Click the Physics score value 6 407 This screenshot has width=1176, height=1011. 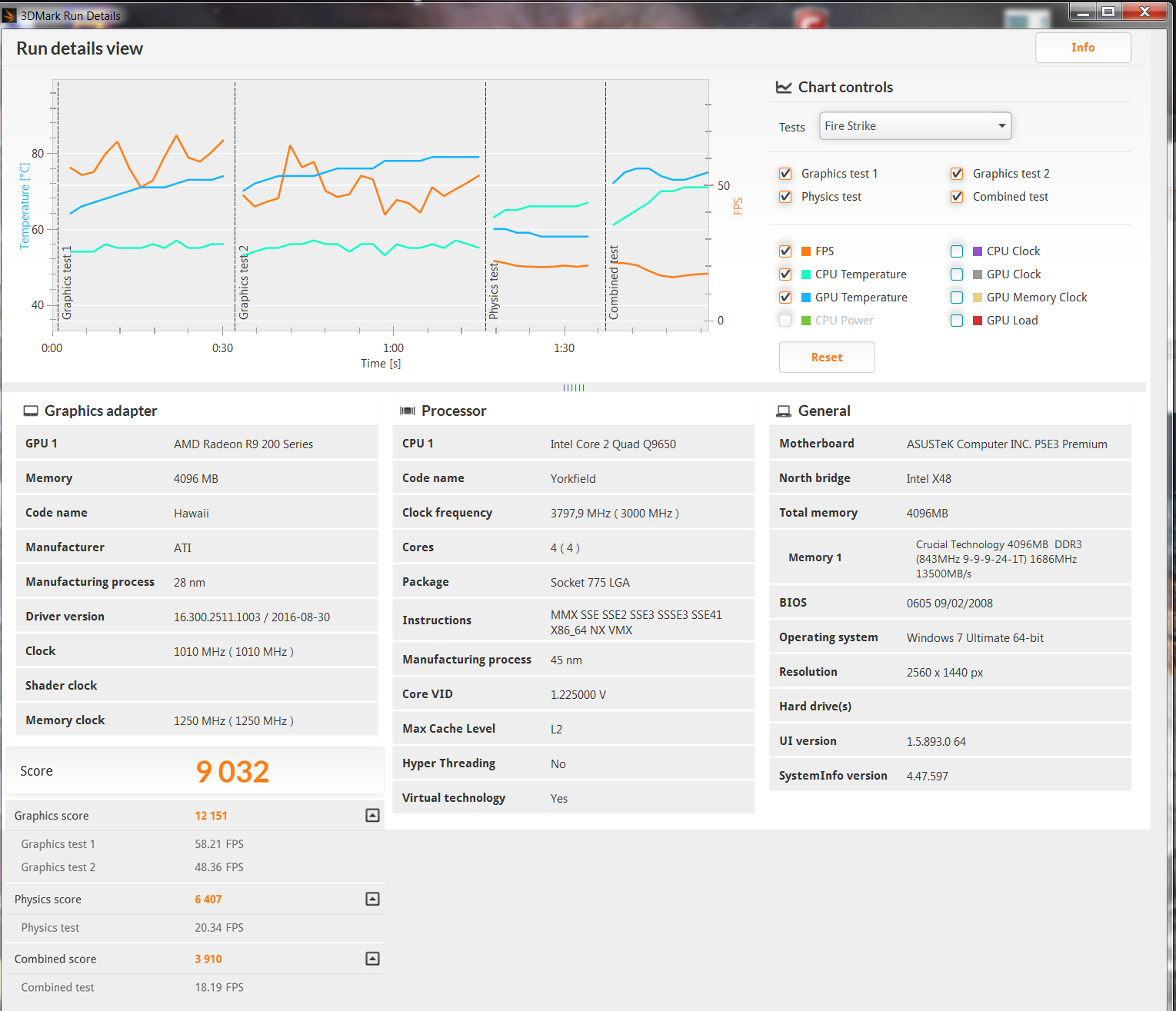click(208, 900)
